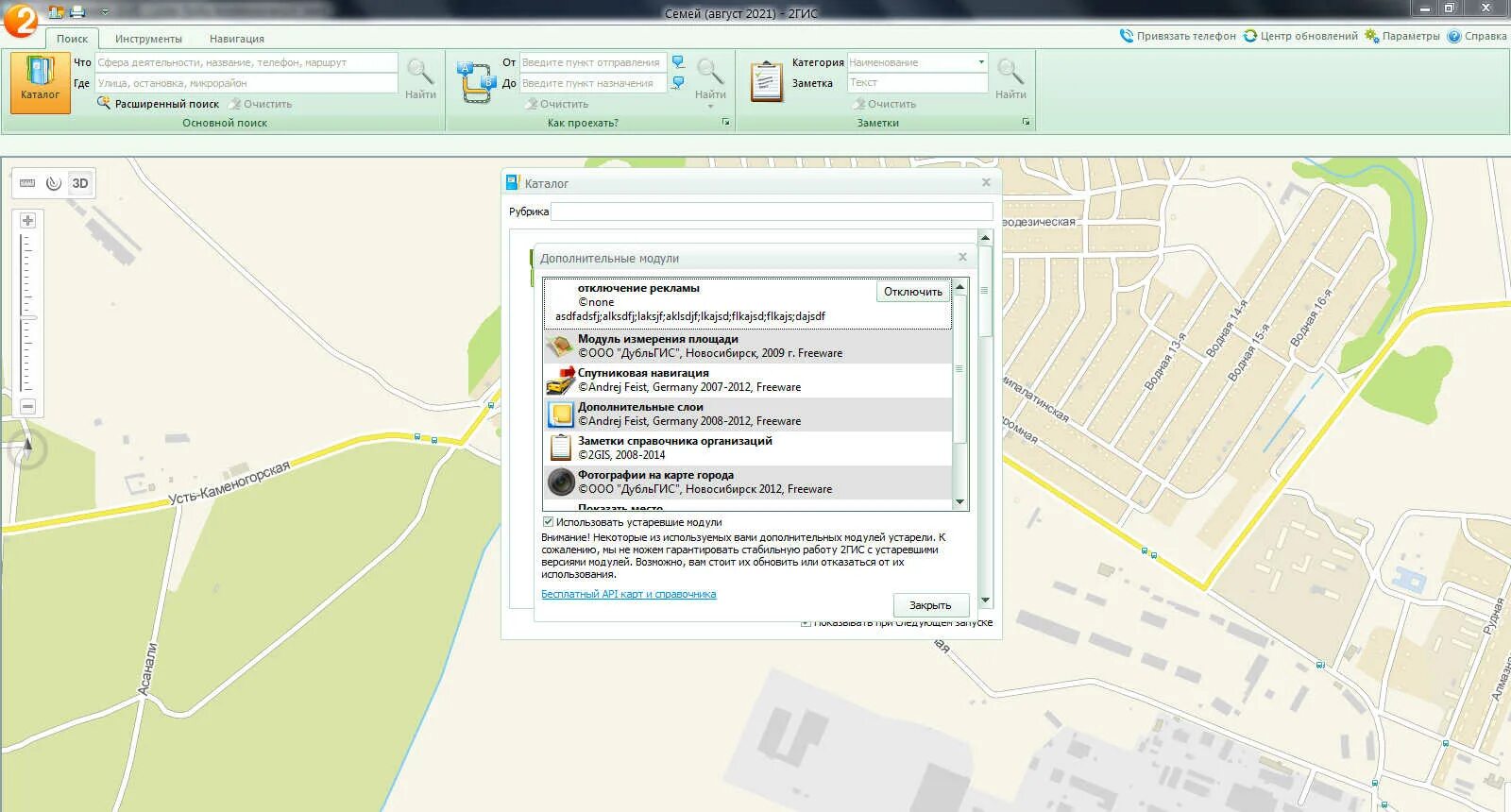Close the Каталог window

point(986,182)
